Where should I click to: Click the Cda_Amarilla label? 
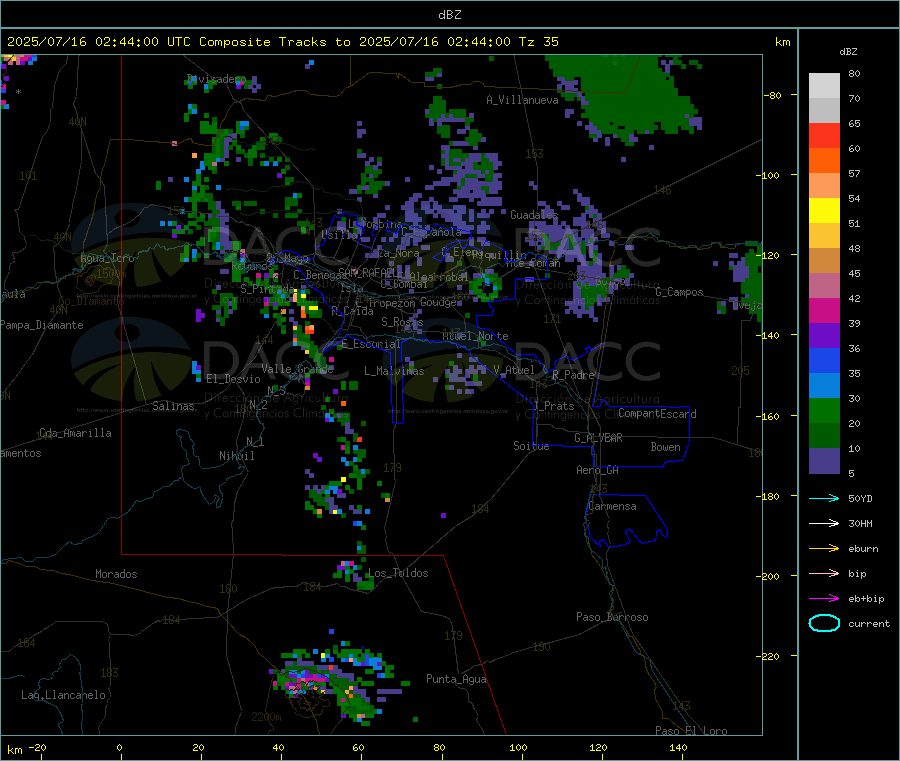pyautogui.click(x=75, y=433)
